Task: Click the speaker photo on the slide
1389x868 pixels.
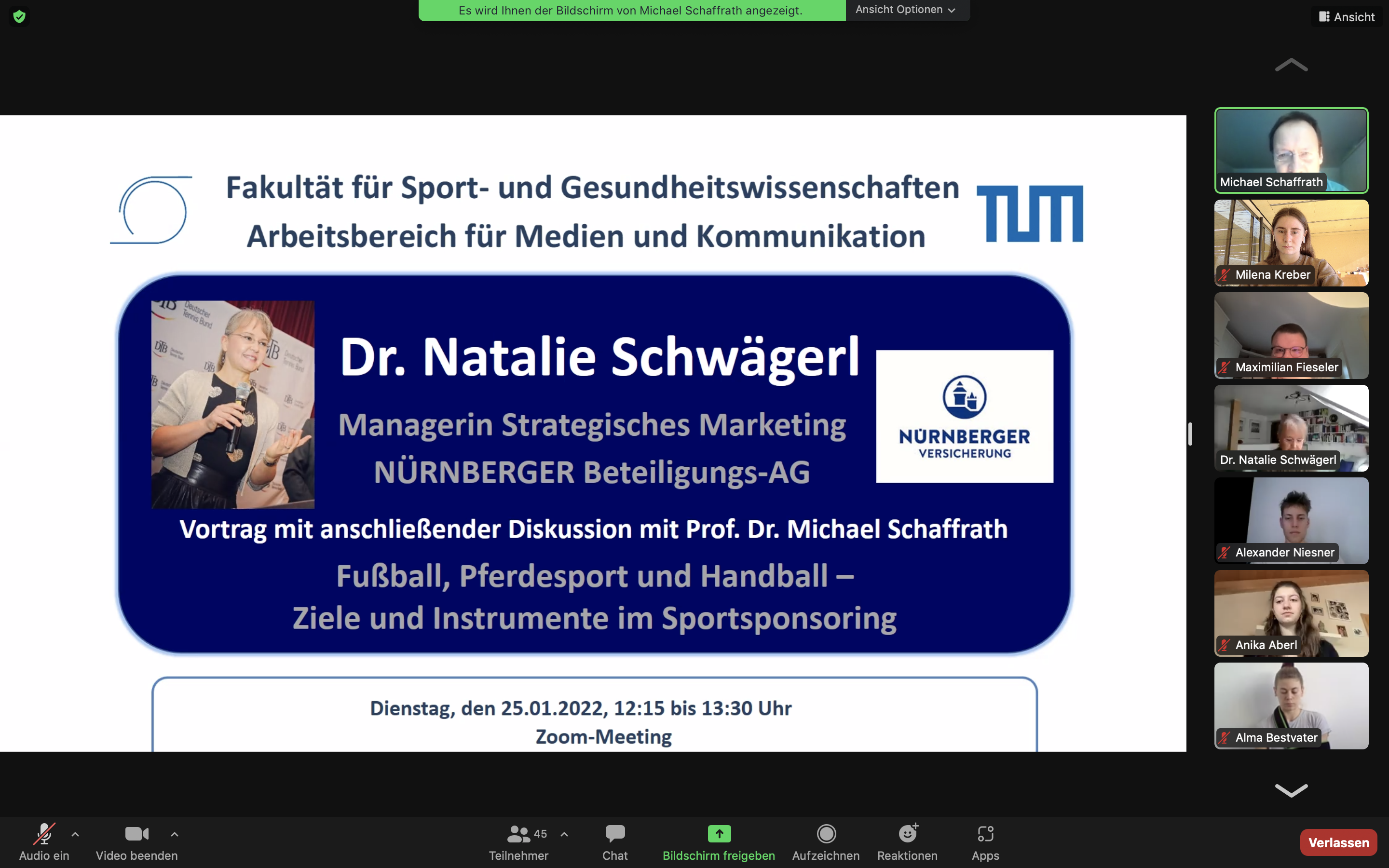Action: tap(232, 404)
